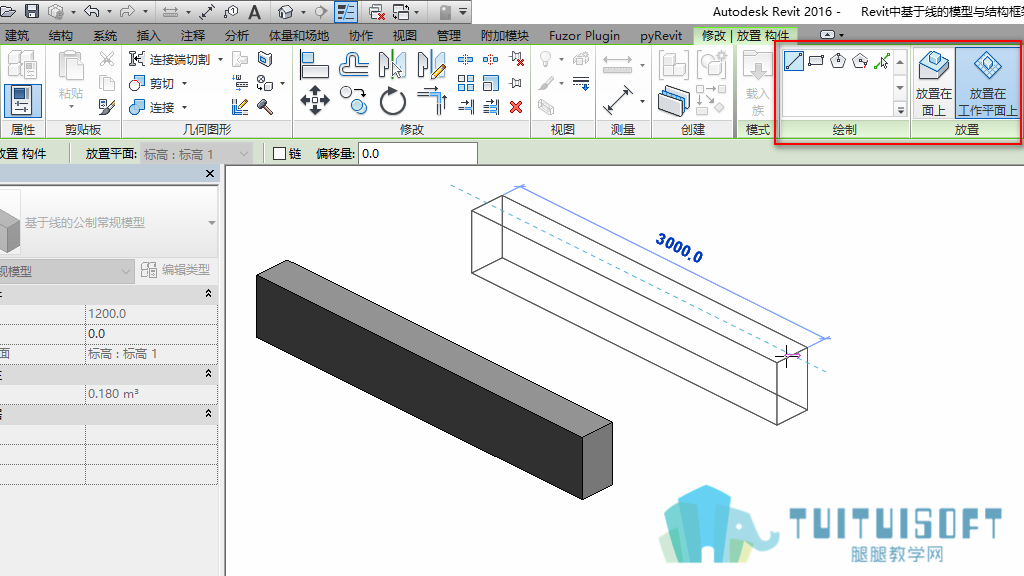
Task: Choose the Pick Lines tool in 绘制 panel
Action: pyautogui.click(x=882, y=61)
